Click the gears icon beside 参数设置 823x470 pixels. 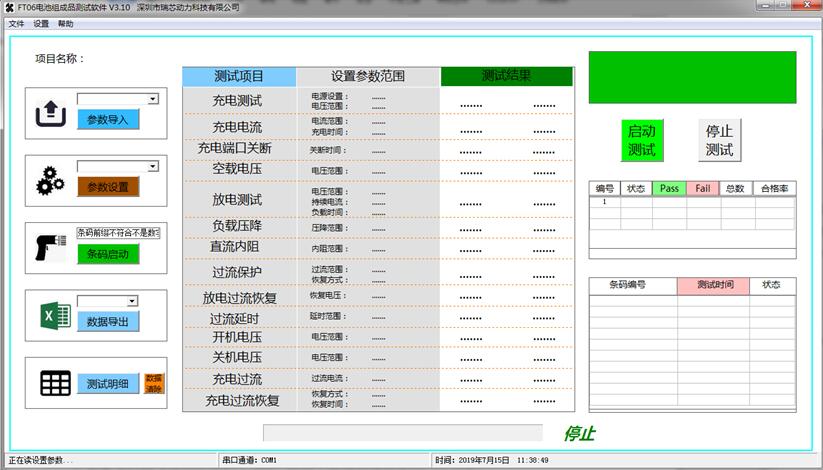tap(50, 181)
